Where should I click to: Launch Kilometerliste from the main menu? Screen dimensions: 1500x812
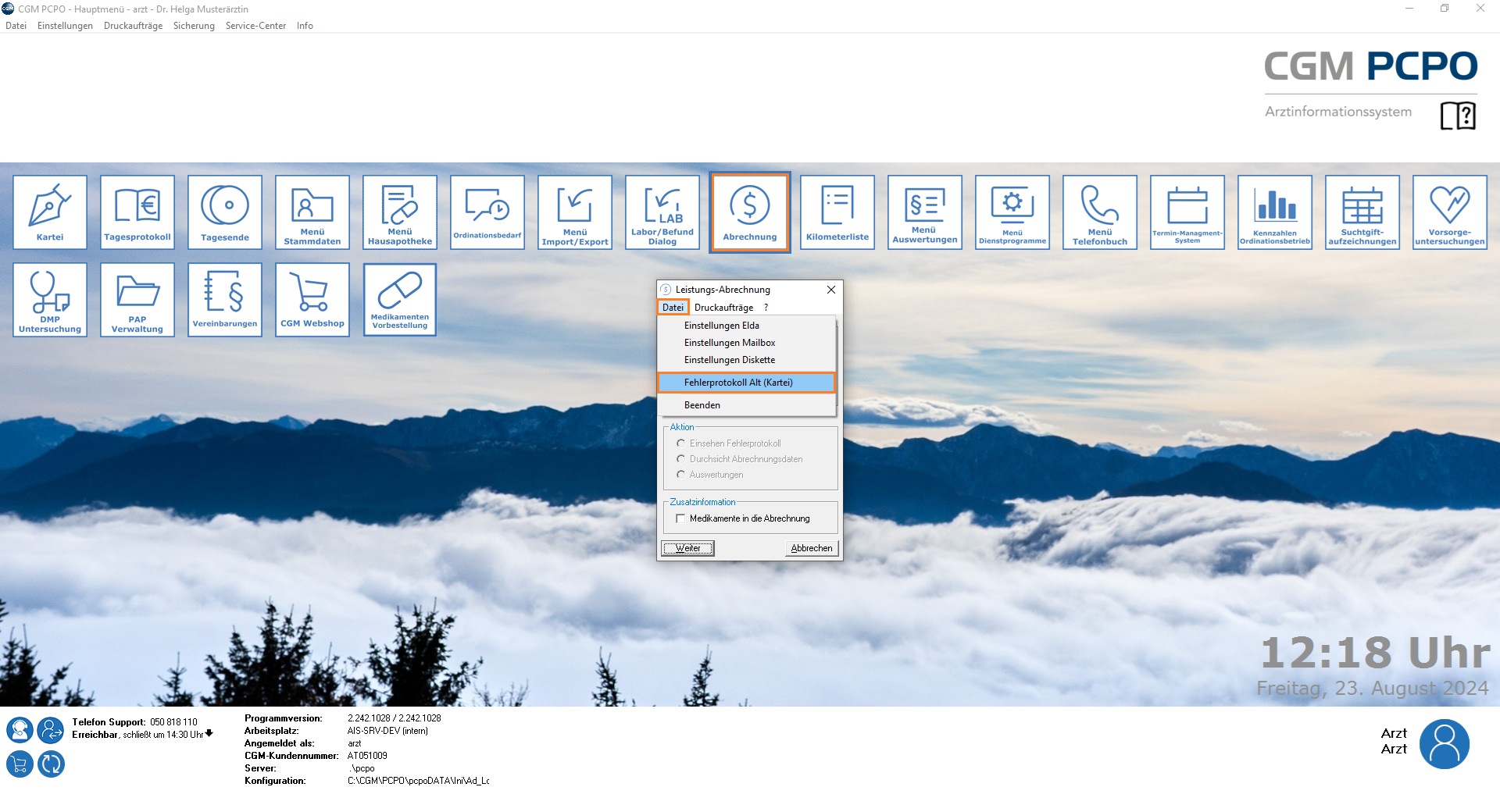[x=837, y=212]
